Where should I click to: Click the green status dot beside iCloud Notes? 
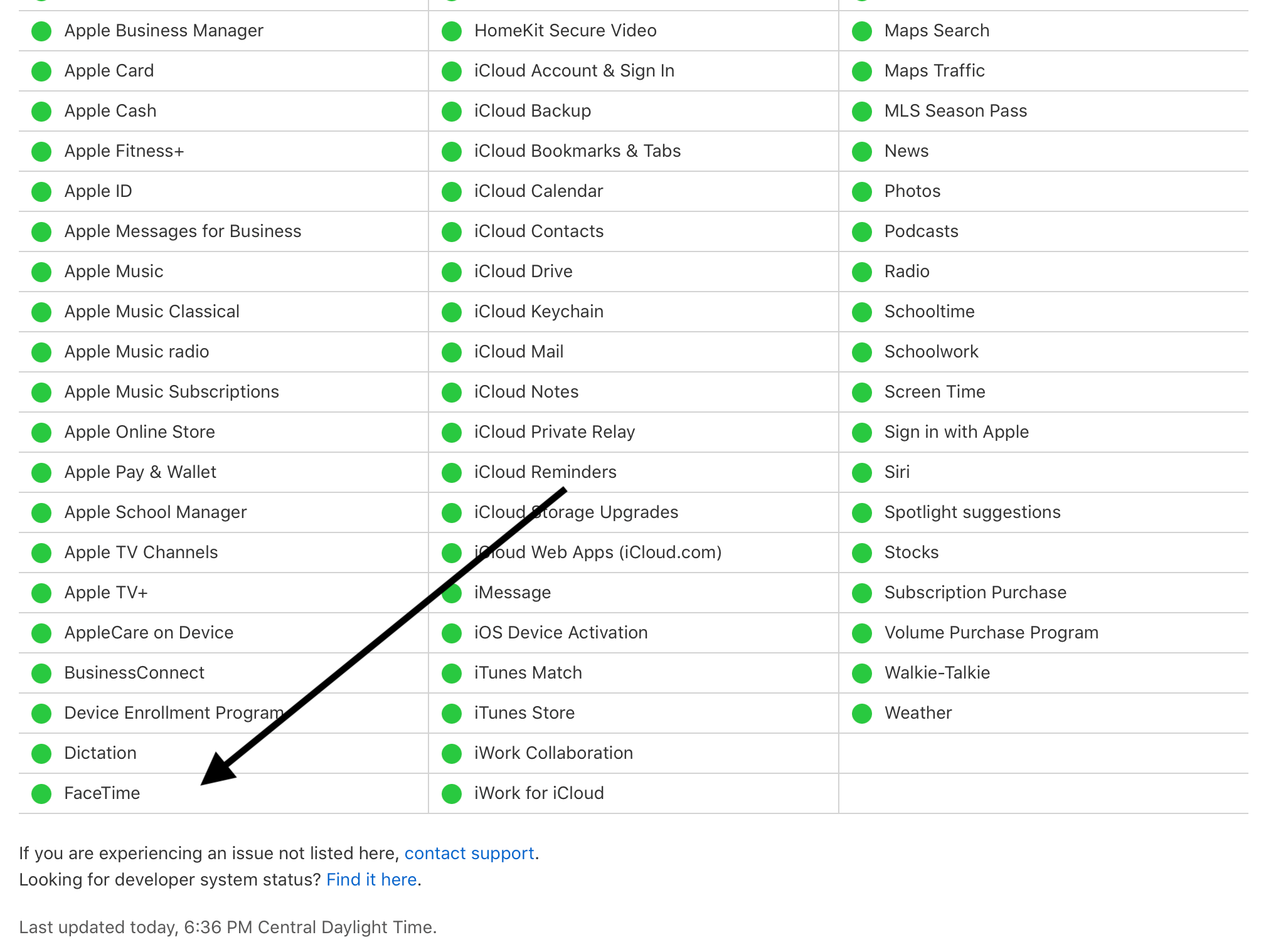click(452, 393)
